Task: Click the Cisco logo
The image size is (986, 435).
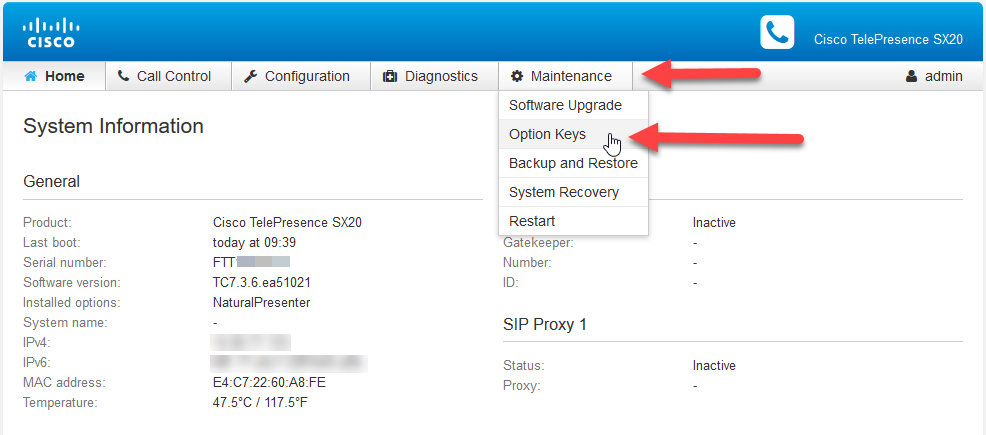Action: pyautogui.click(x=50, y=33)
